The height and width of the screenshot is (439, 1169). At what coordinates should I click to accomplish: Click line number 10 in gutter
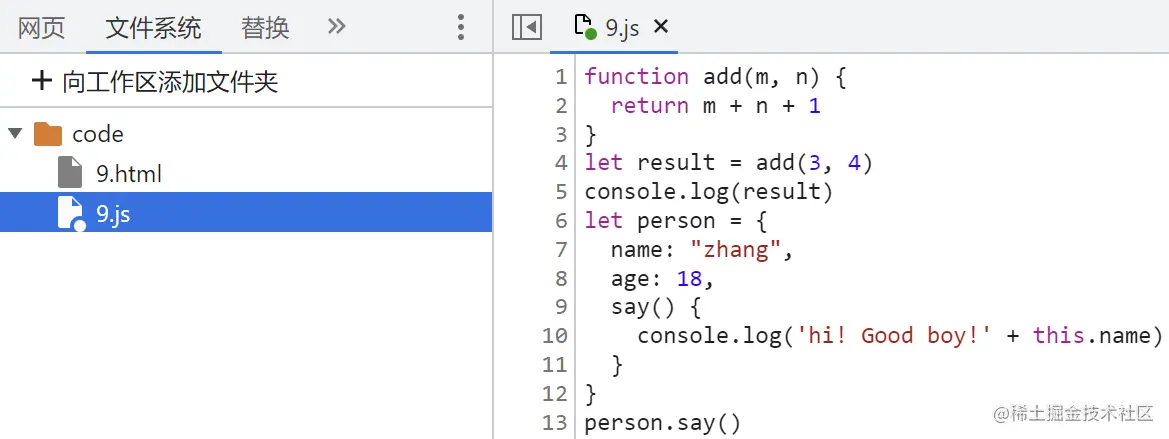click(555, 336)
